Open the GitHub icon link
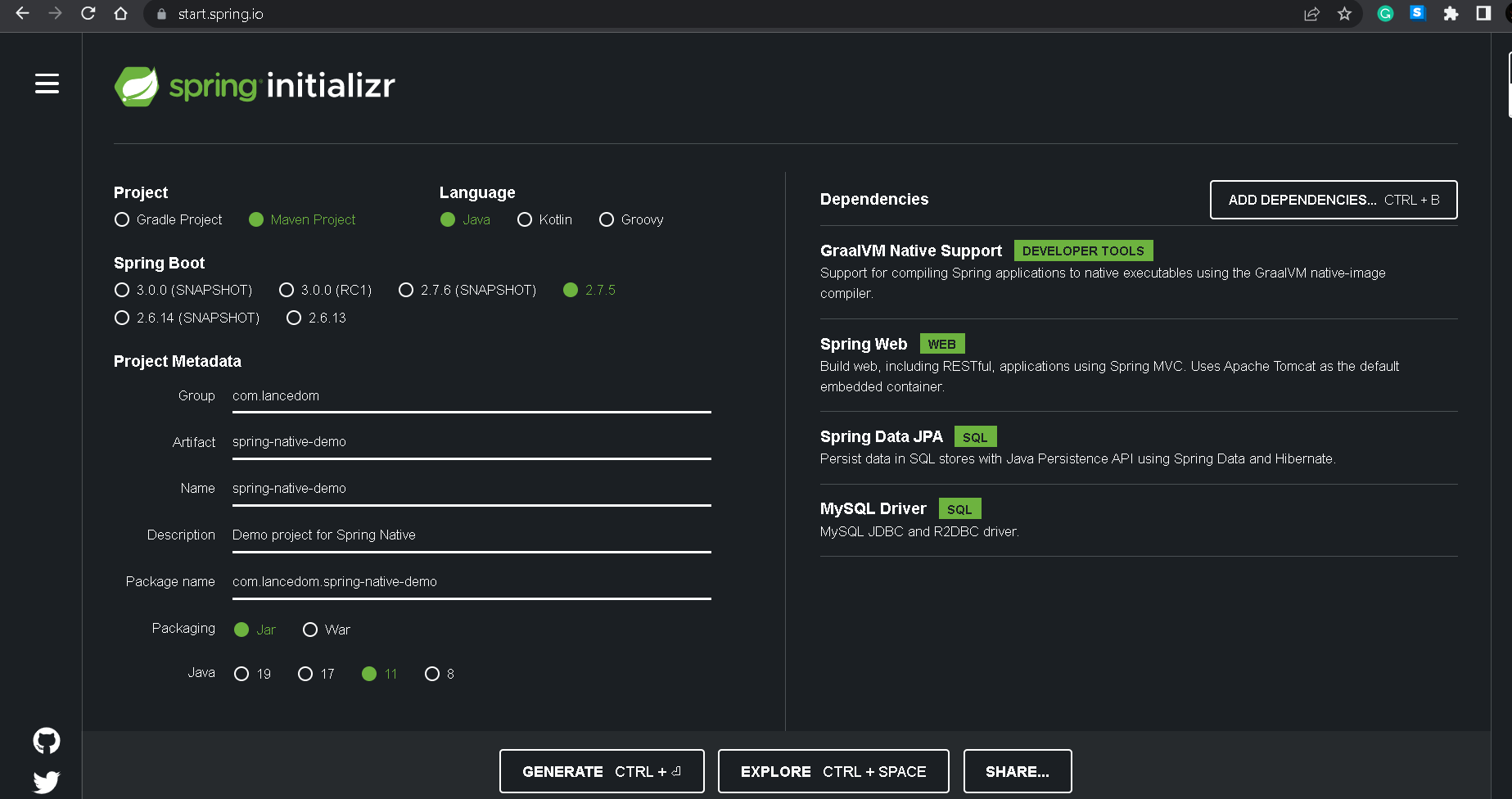The image size is (1512, 799). [47, 741]
